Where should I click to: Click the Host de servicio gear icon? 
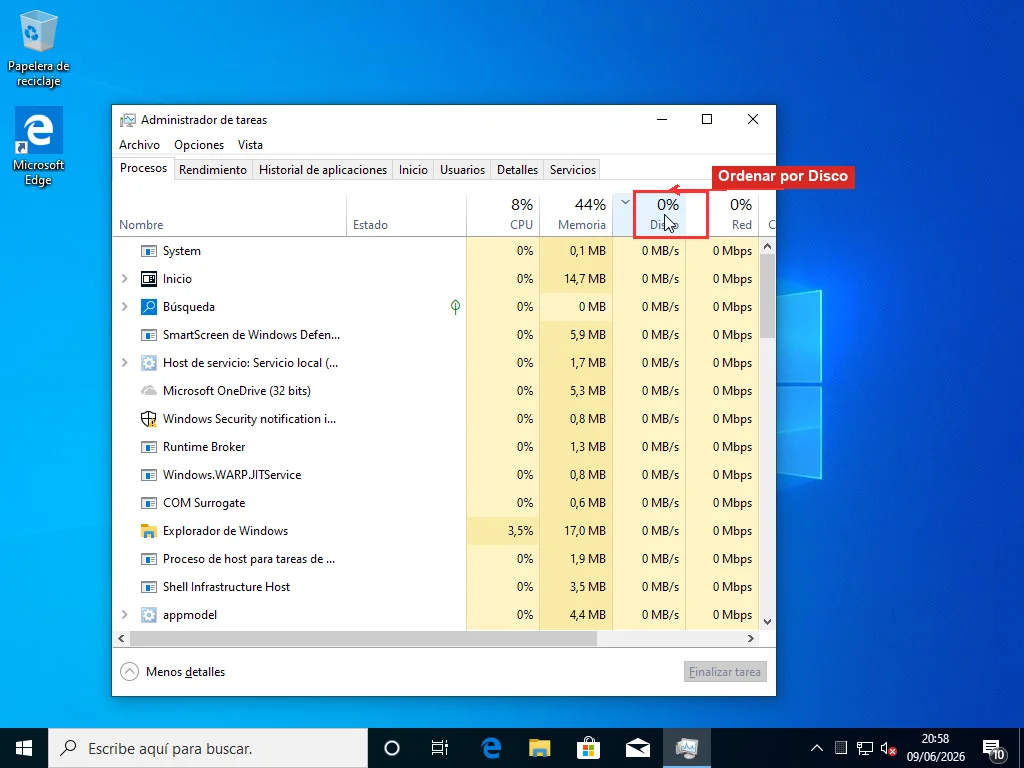point(149,363)
